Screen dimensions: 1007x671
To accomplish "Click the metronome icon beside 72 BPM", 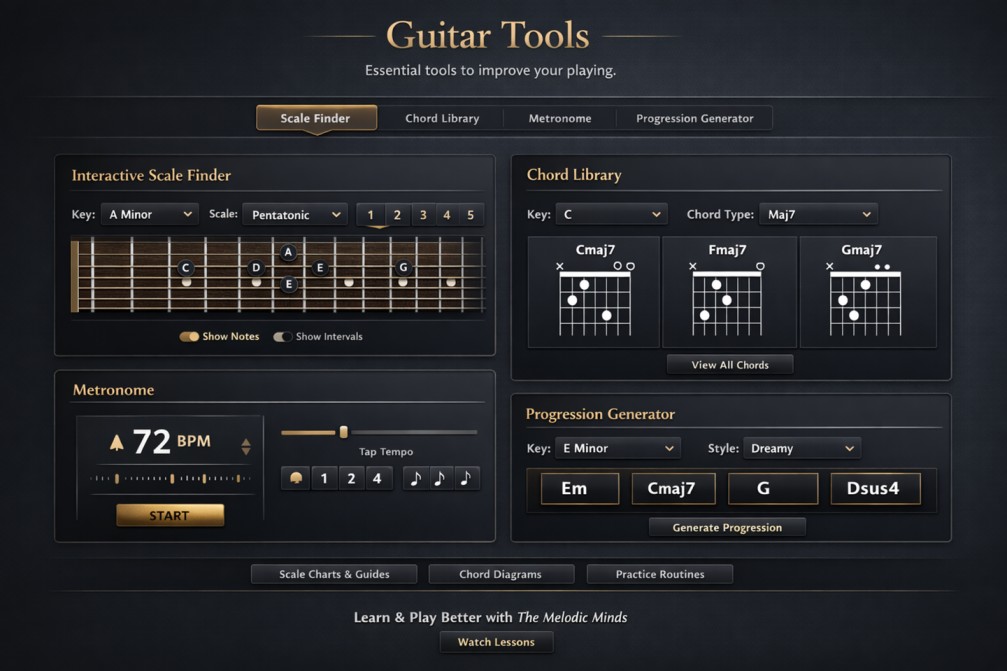I will pos(116,442).
